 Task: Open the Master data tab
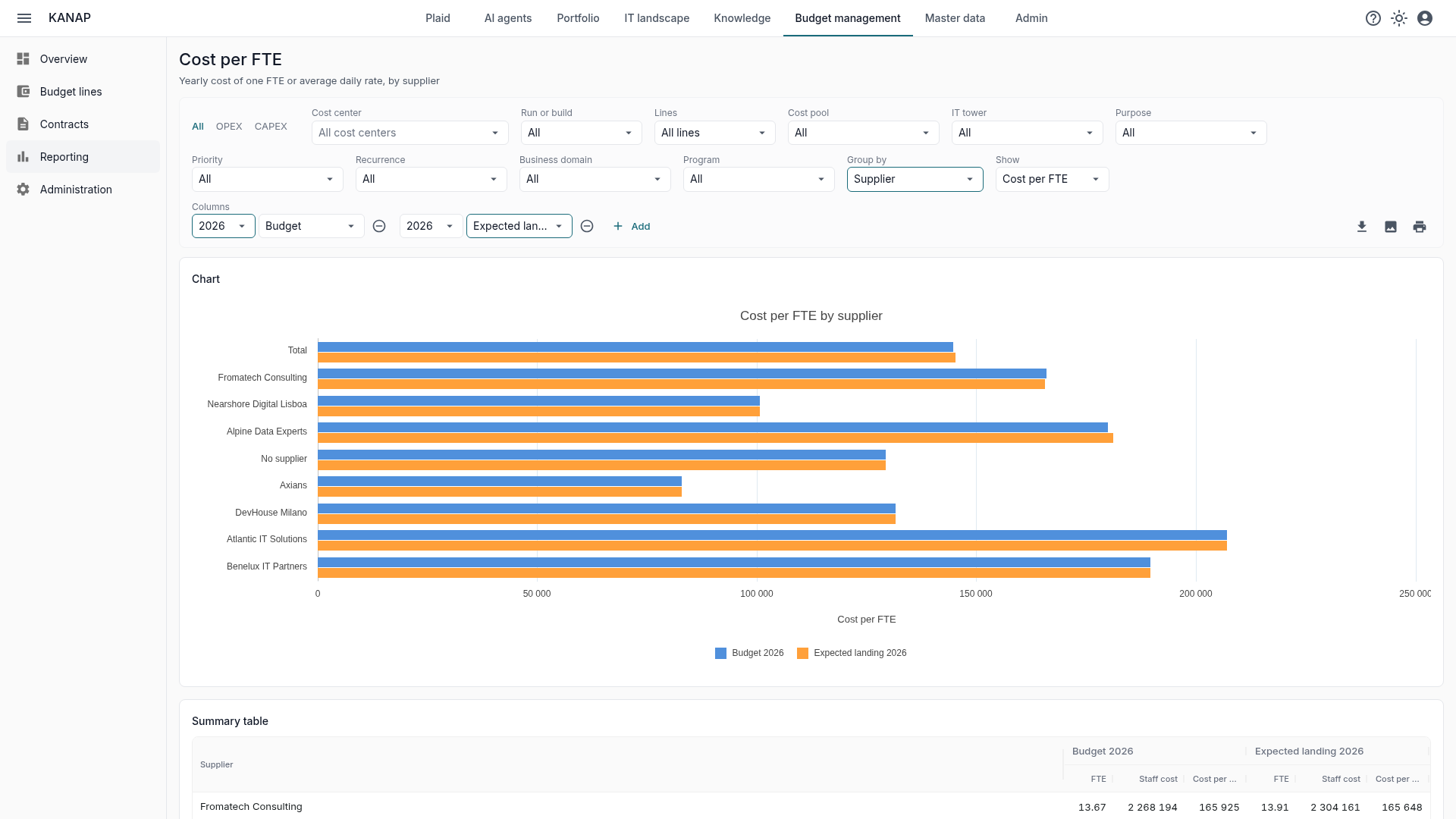click(955, 18)
